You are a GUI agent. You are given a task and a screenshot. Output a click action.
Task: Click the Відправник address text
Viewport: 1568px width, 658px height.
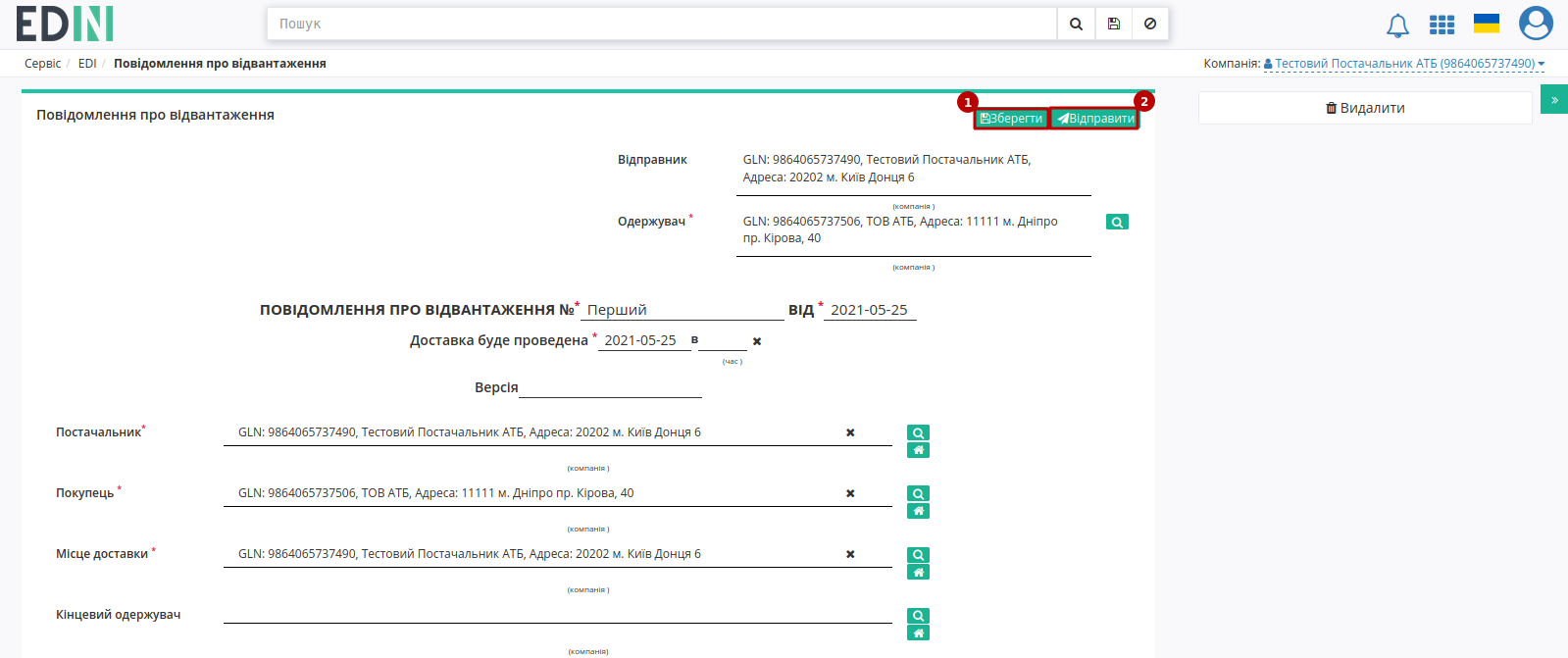(886, 169)
